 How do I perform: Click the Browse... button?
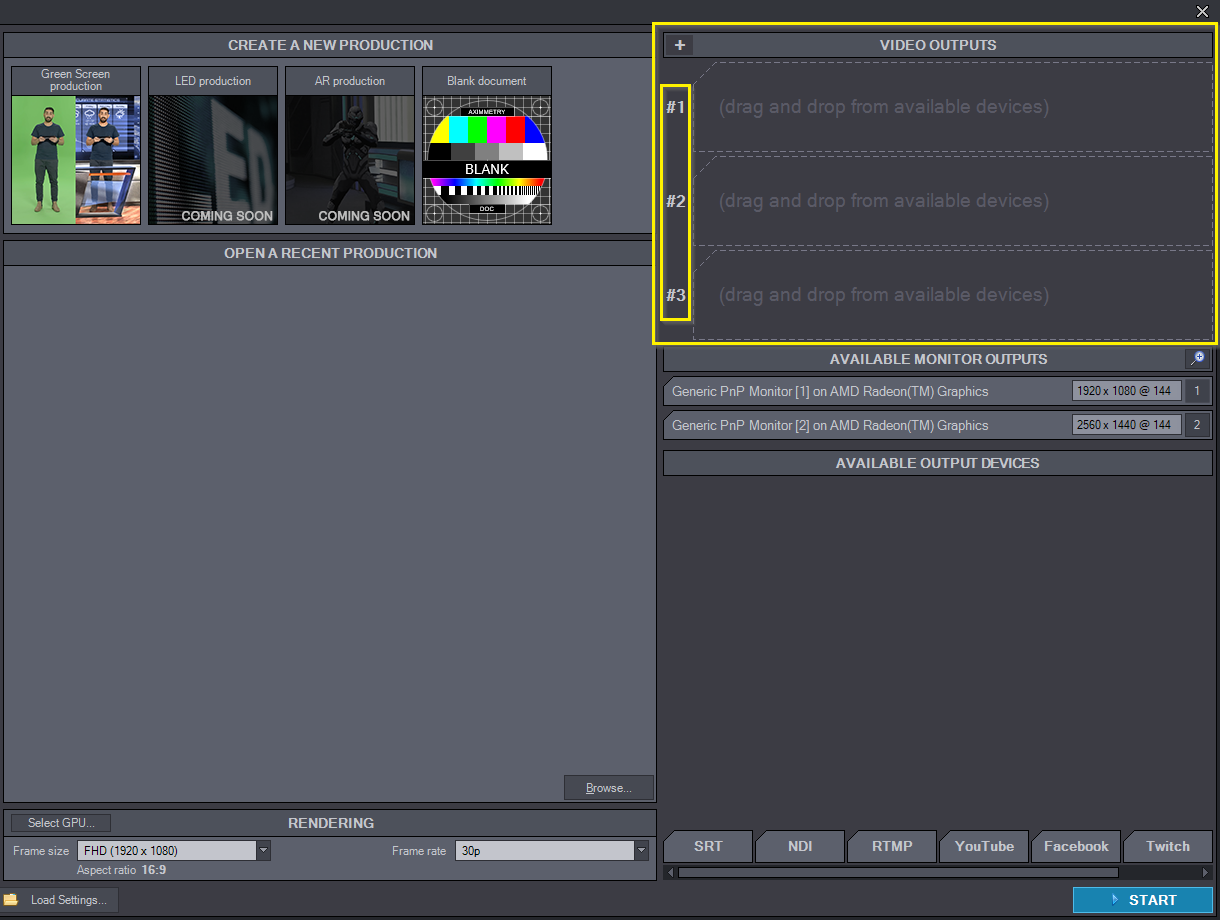pos(608,788)
